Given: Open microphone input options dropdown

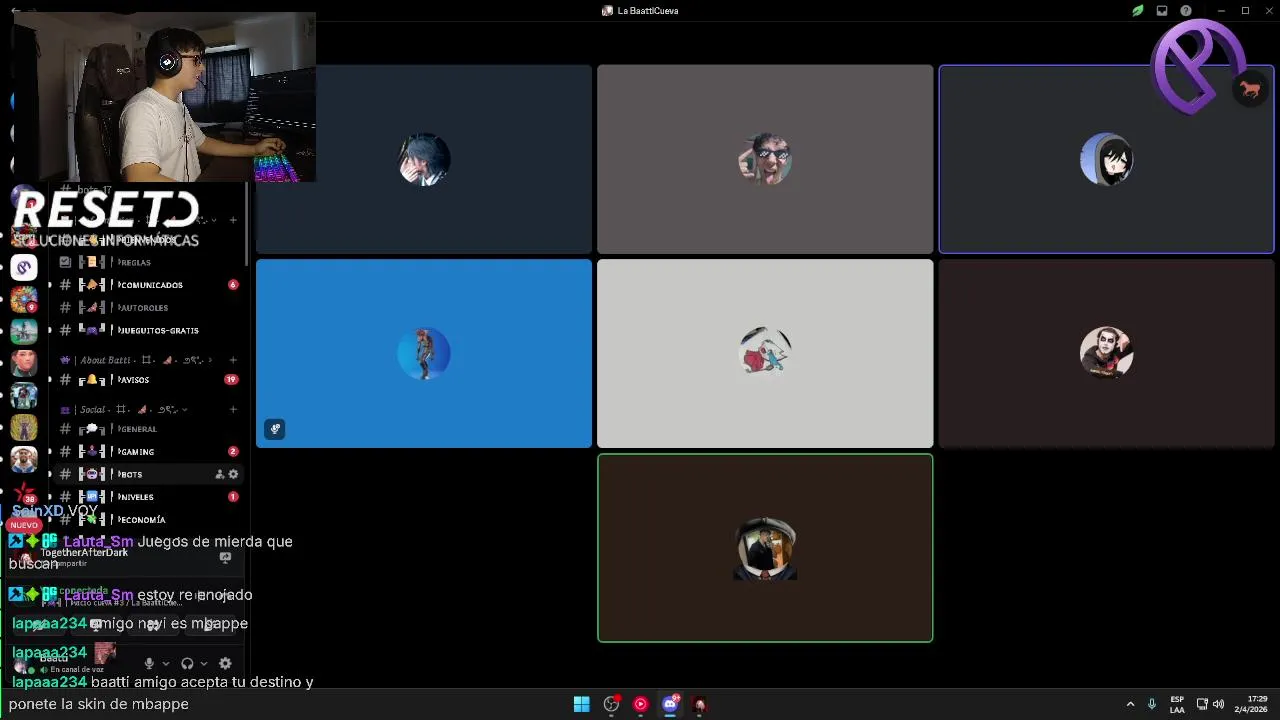Looking at the screenshot, I should click(x=165, y=663).
